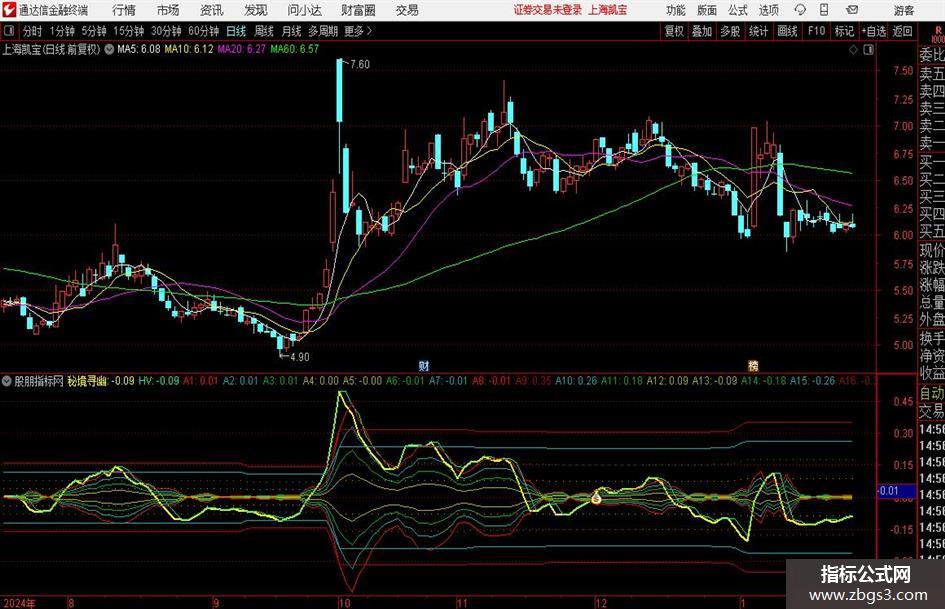Switch to the 5分钟 period tab
Screen dimensions: 945x609
[94, 31]
